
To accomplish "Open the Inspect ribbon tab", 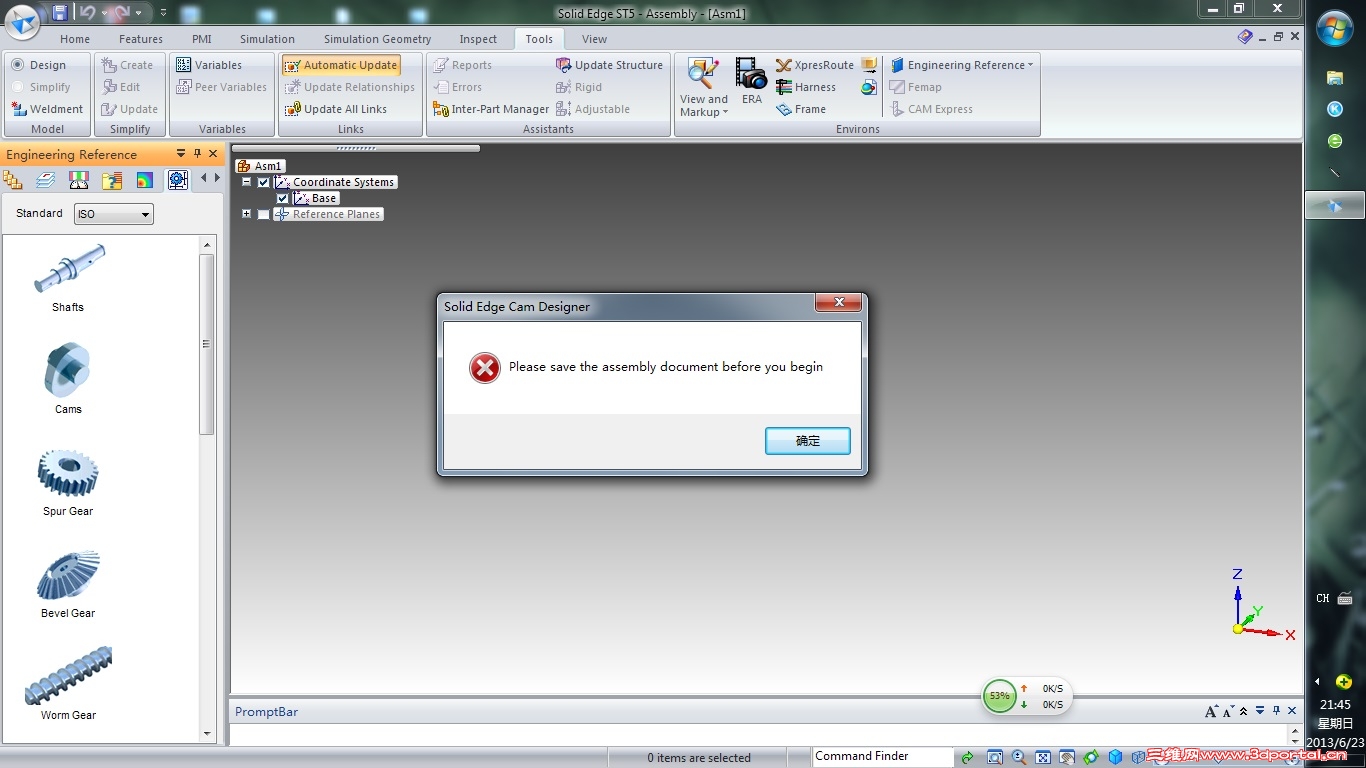I will pos(478,39).
